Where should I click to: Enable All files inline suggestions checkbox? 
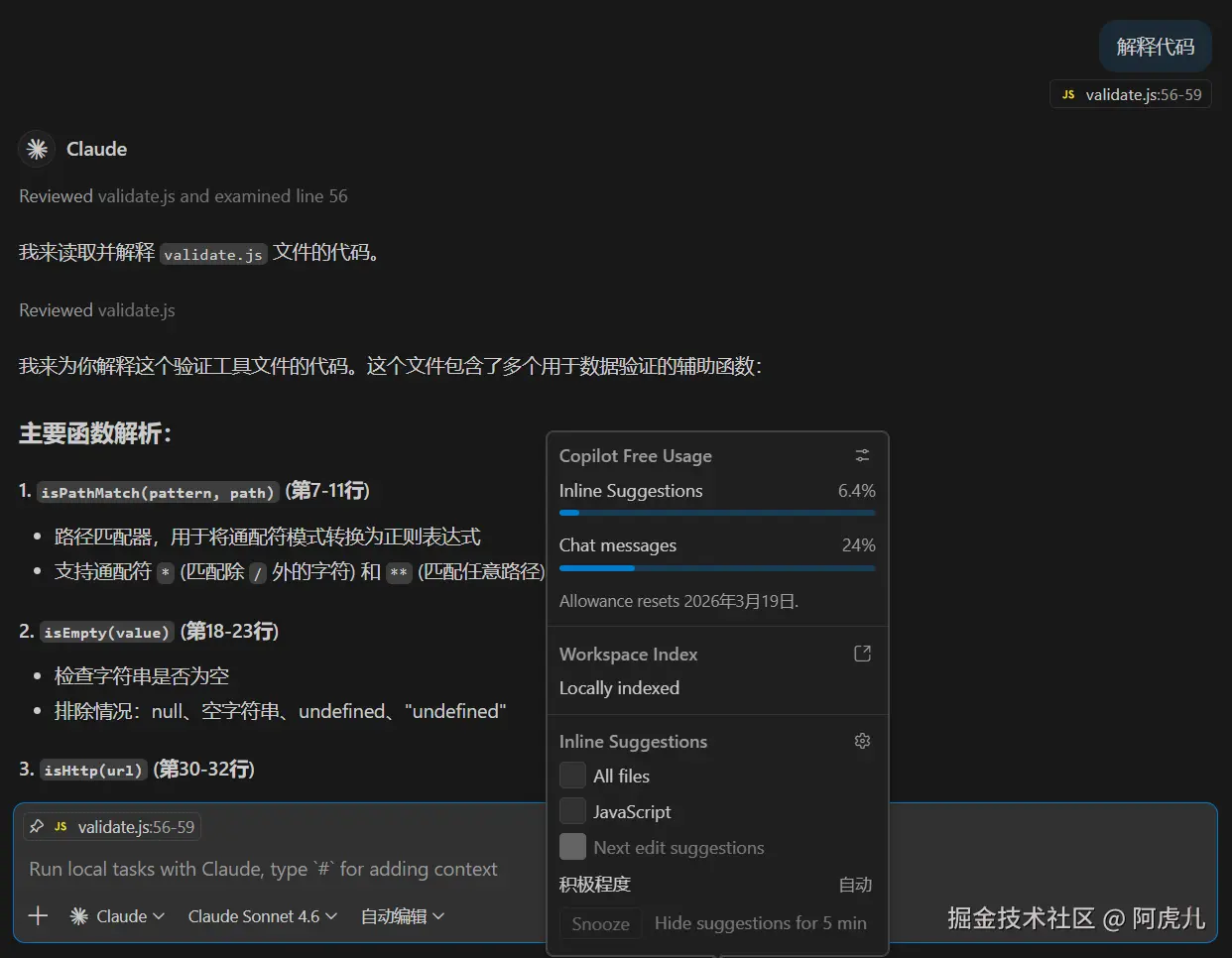click(x=572, y=776)
